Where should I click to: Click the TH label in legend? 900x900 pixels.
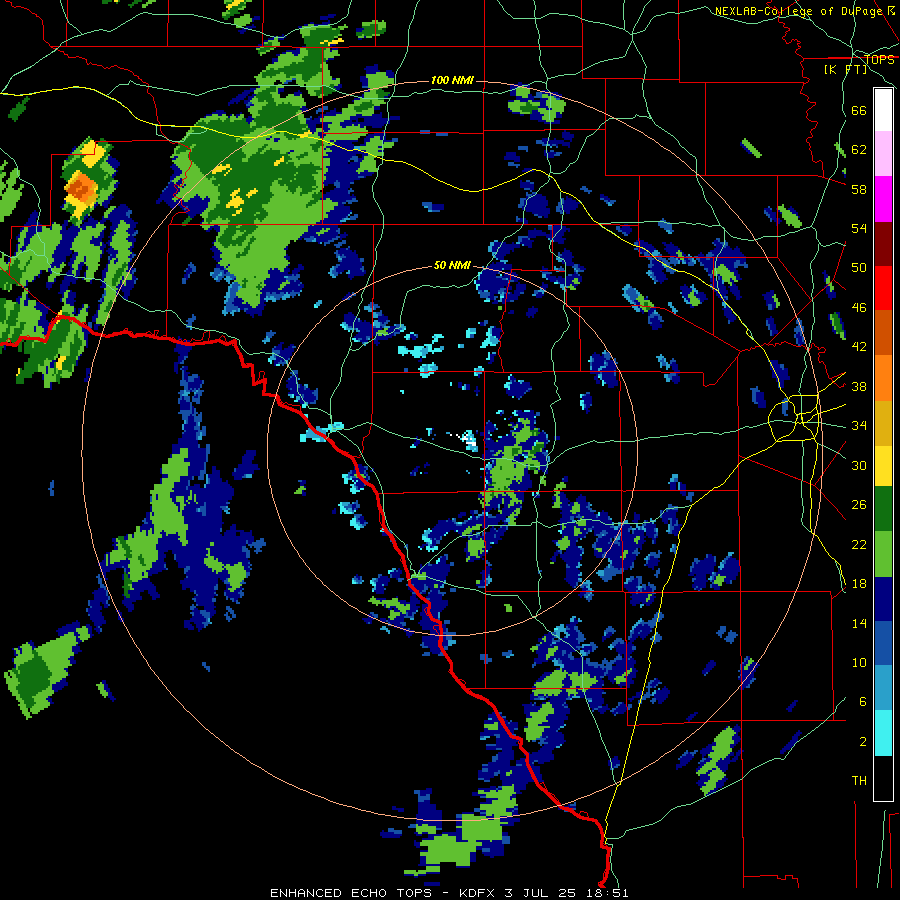(x=859, y=781)
